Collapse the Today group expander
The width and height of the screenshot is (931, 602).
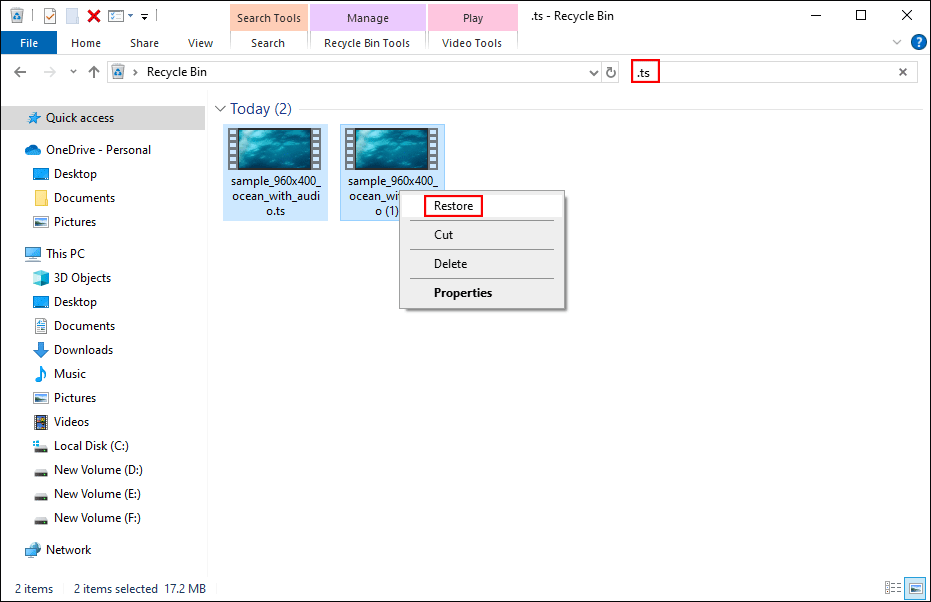tap(220, 108)
